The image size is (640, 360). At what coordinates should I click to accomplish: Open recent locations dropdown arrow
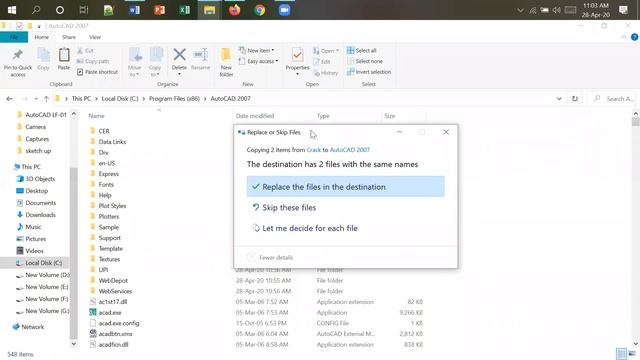(36, 99)
